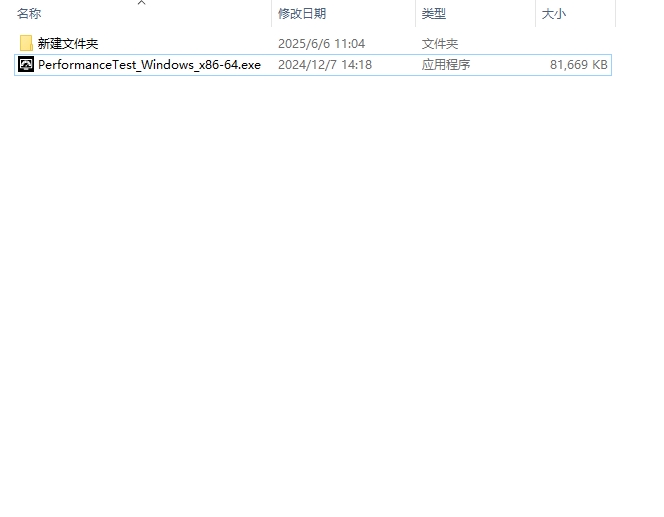Sort files by the 大小 column header
The height and width of the screenshot is (517, 664).
click(553, 14)
